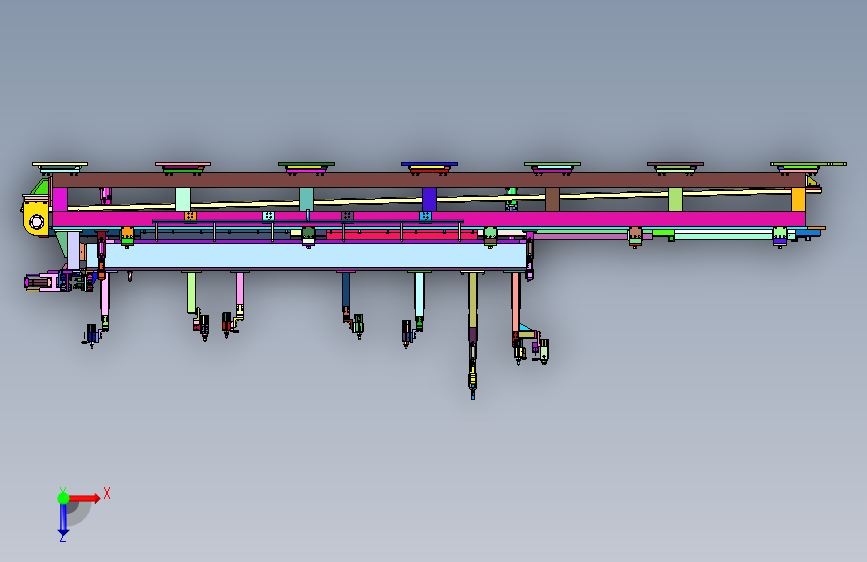Click the red X axis arrow of triad
This screenshot has width=867, height=562.
point(85,498)
